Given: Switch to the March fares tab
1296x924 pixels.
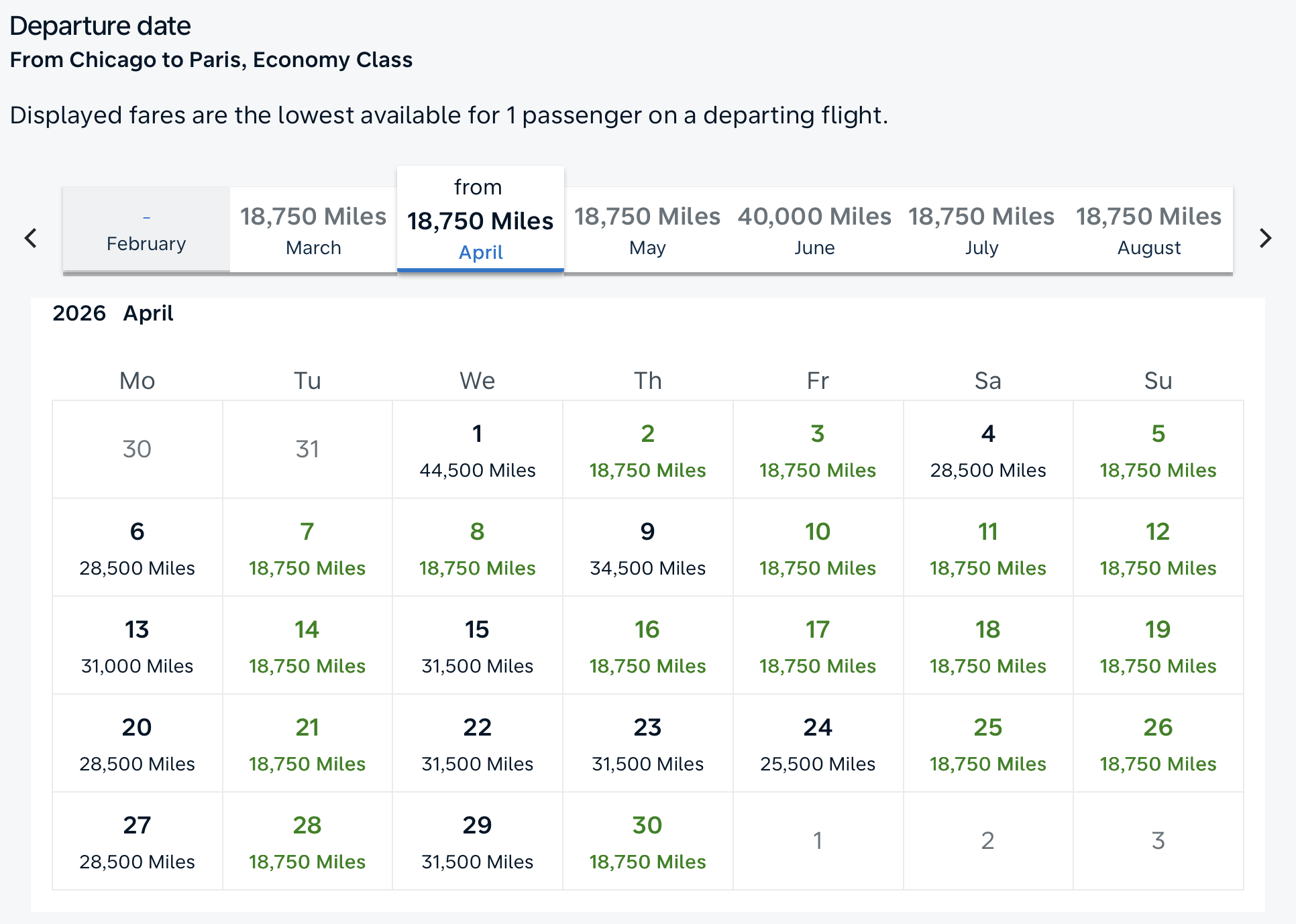Looking at the screenshot, I should (313, 230).
